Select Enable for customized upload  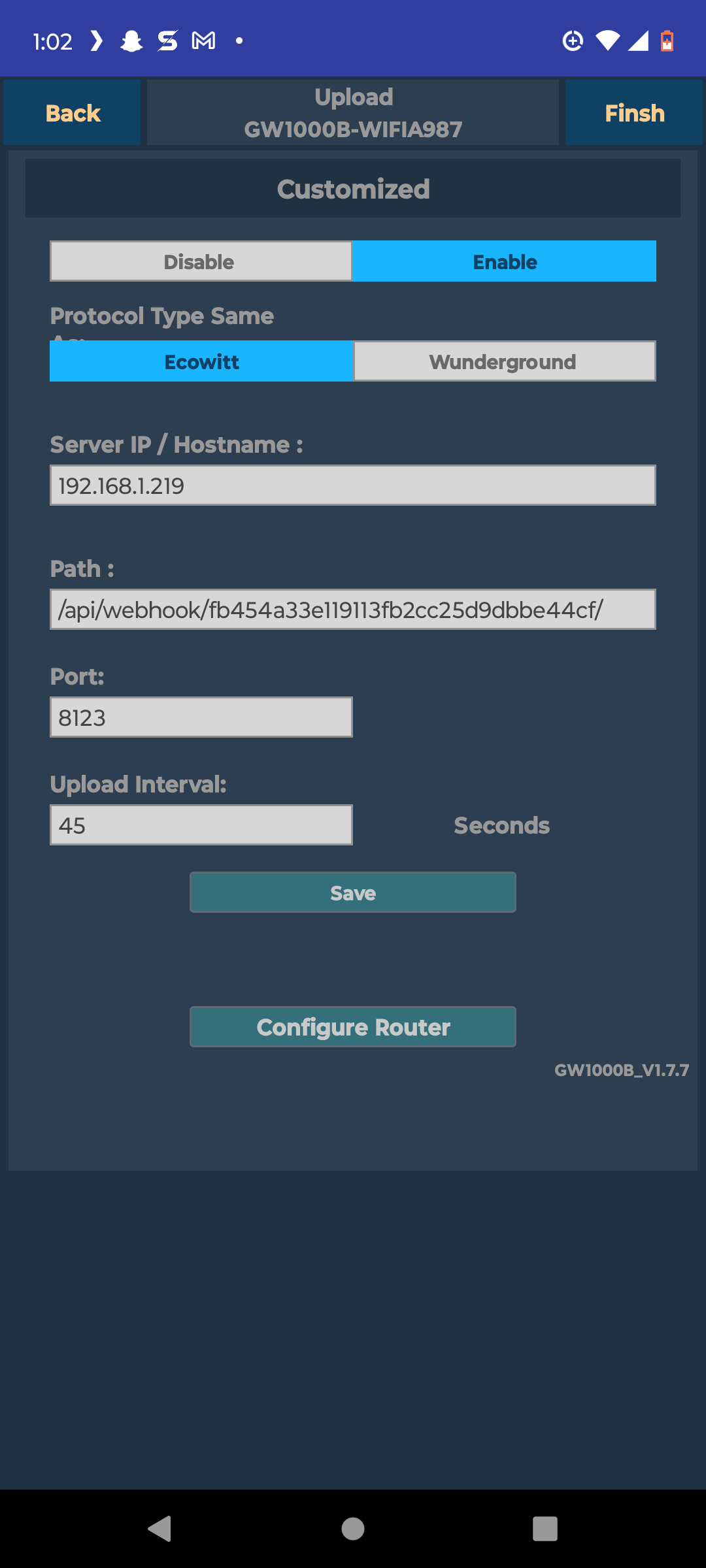[x=504, y=261]
